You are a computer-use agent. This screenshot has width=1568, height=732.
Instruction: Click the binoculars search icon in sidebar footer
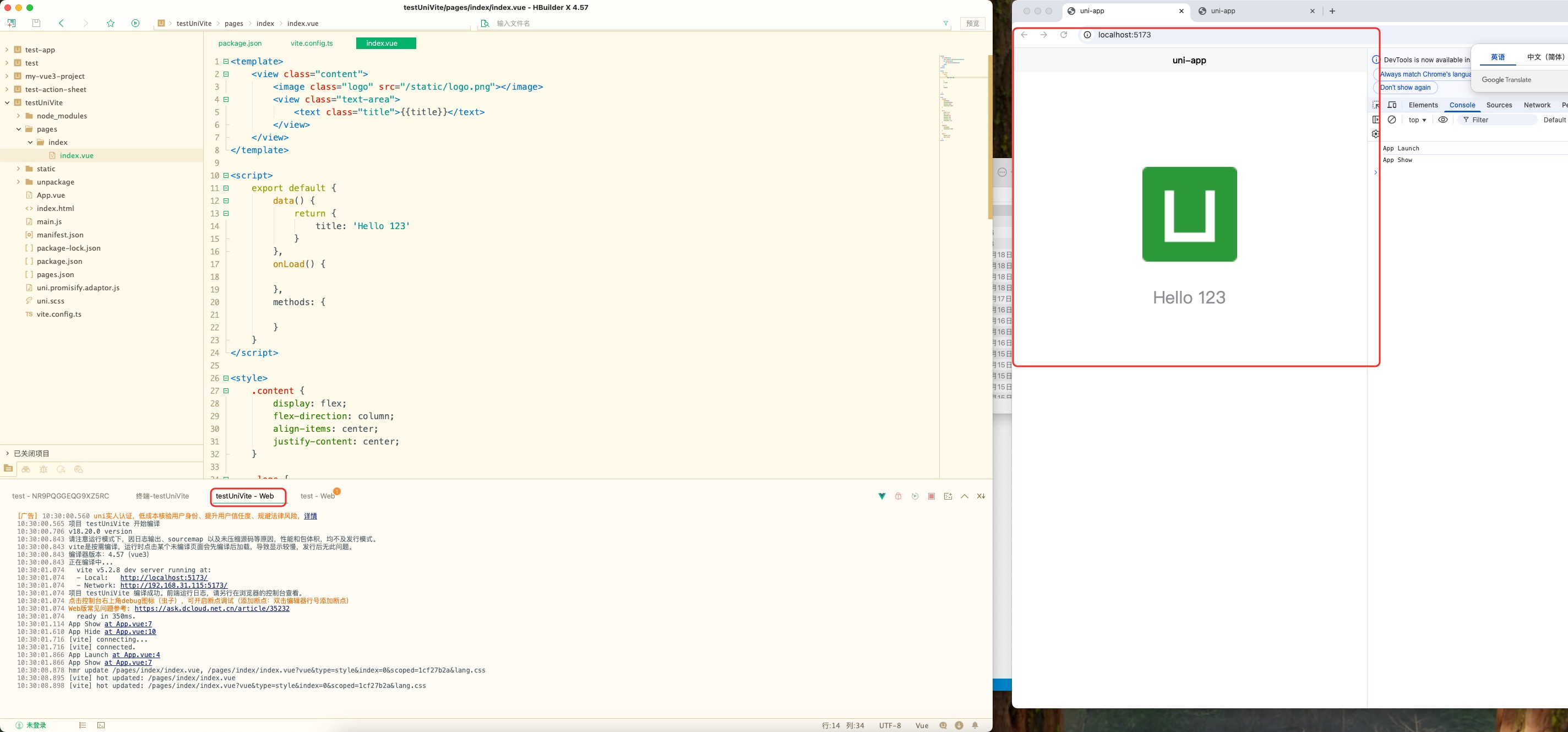coord(25,469)
